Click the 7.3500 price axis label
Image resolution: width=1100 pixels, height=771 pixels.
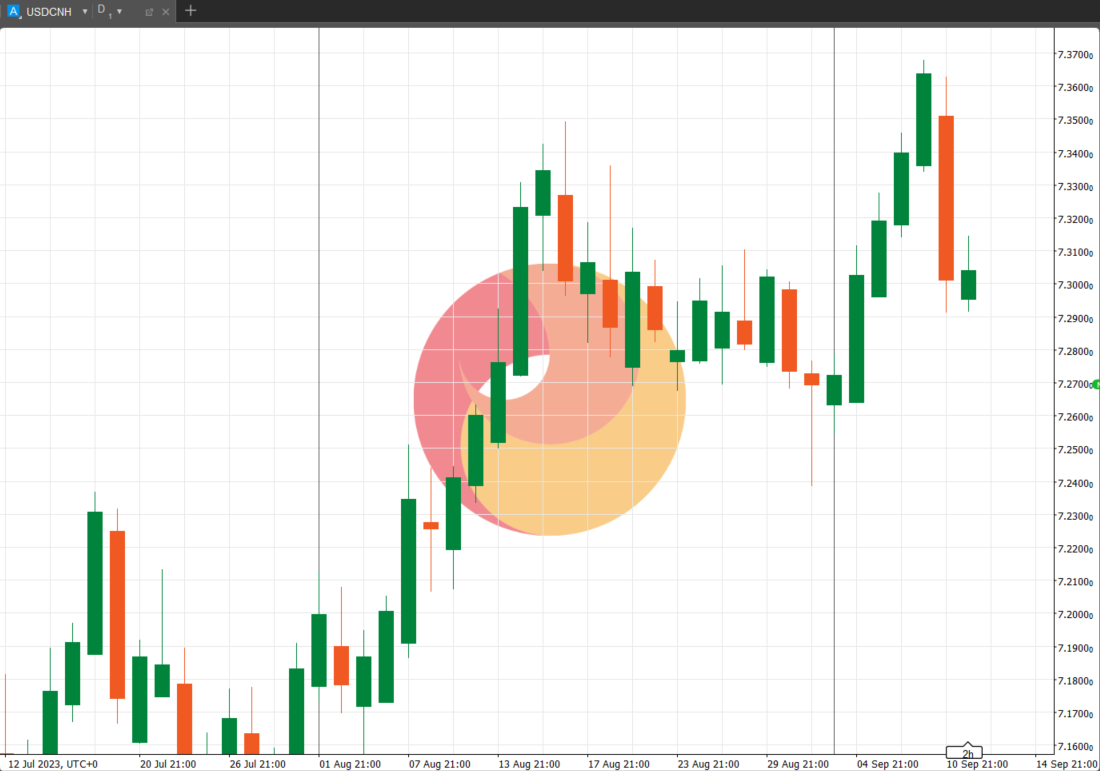pos(1075,121)
